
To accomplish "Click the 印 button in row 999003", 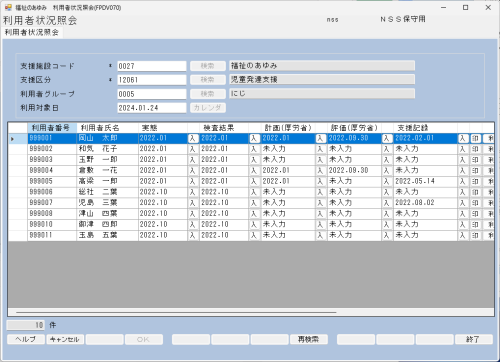I will point(476,160).
